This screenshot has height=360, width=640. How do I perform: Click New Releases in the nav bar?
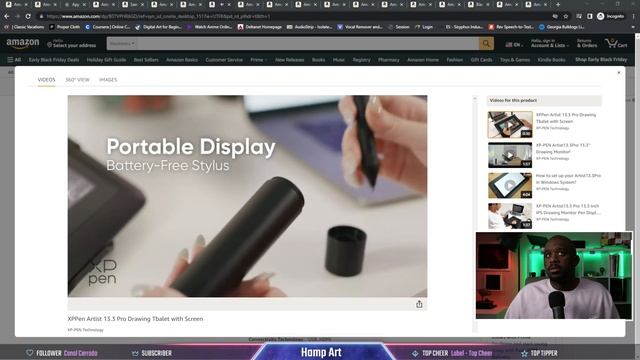click(289, 60)
